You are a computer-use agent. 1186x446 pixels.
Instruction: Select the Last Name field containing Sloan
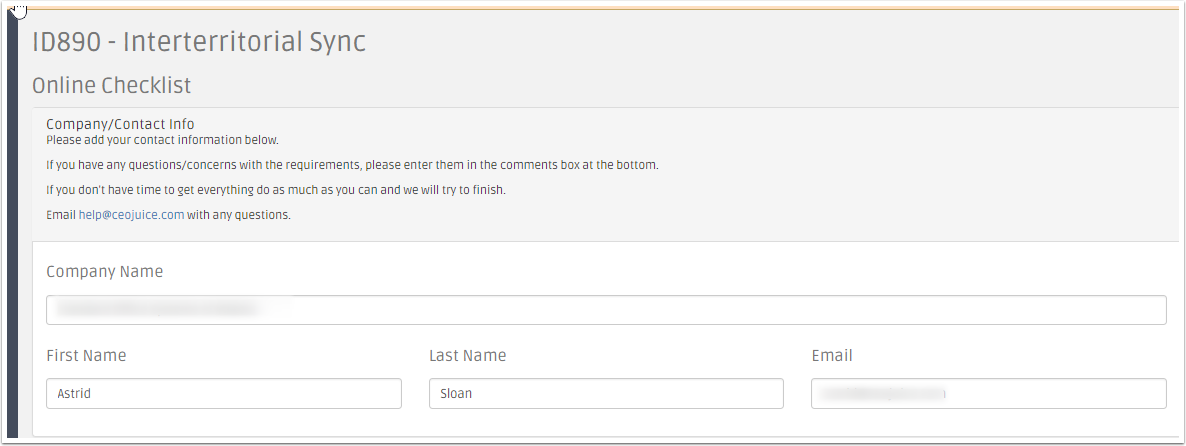606,394
